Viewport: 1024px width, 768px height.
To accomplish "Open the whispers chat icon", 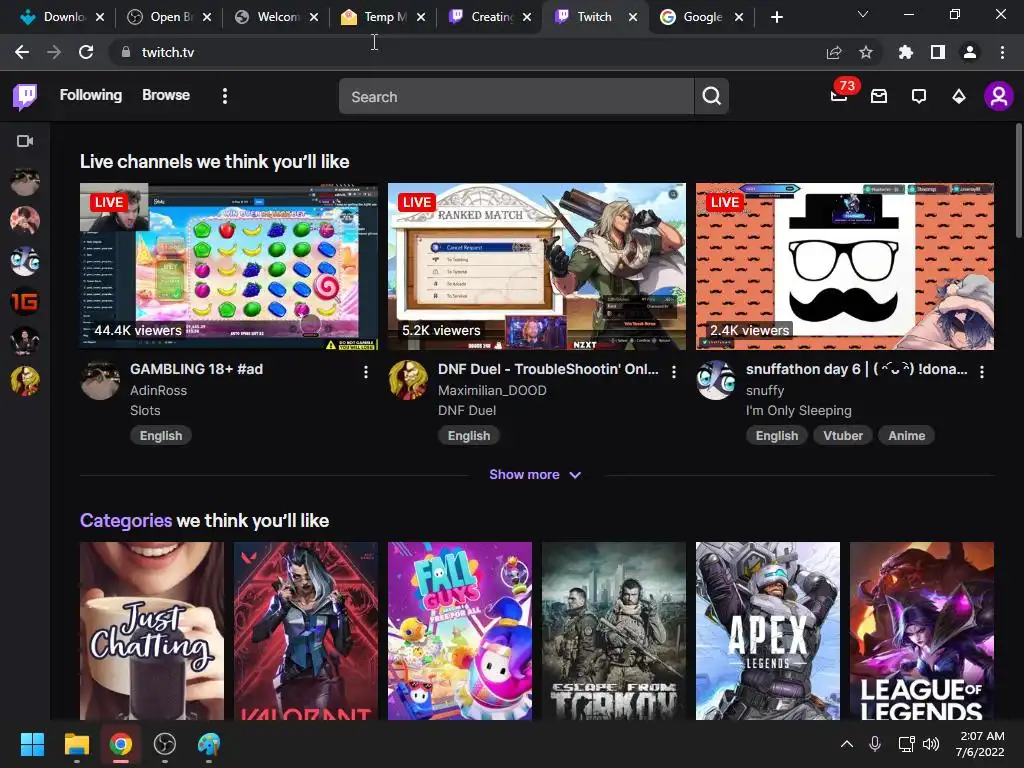I will click(919, 97).
